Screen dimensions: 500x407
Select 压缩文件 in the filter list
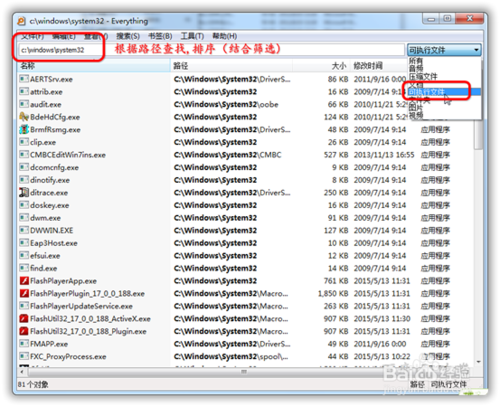tap(423, 77)
